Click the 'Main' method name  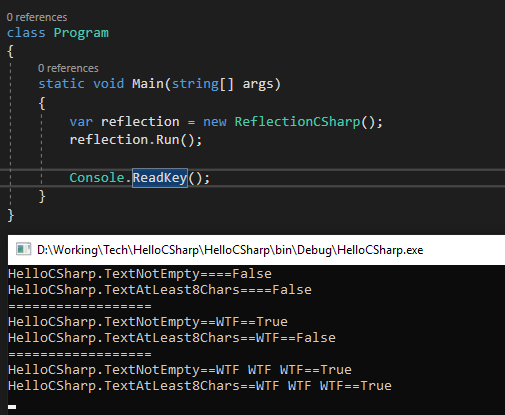tap(148, 84)
